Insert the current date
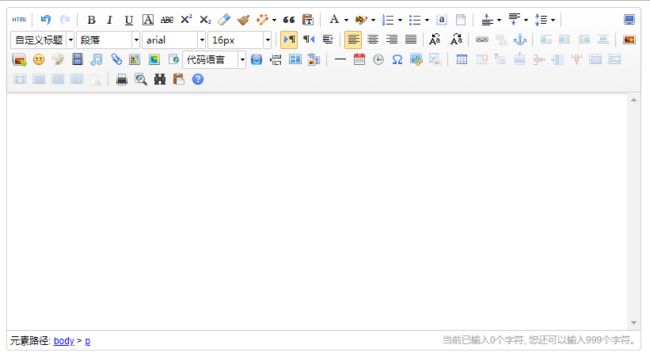This screenshot has height=360, width=650. pyautogui.click(x=359, y=60)
